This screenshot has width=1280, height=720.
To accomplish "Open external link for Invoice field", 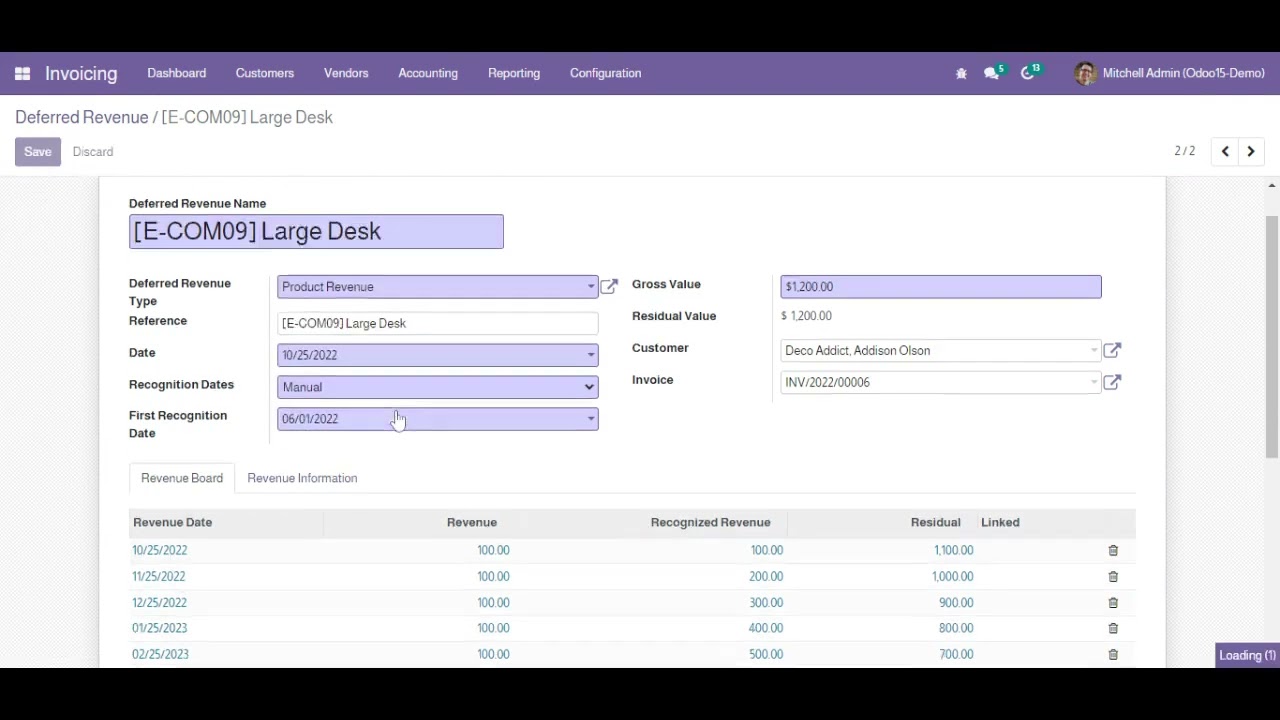I will point(1112,382).
